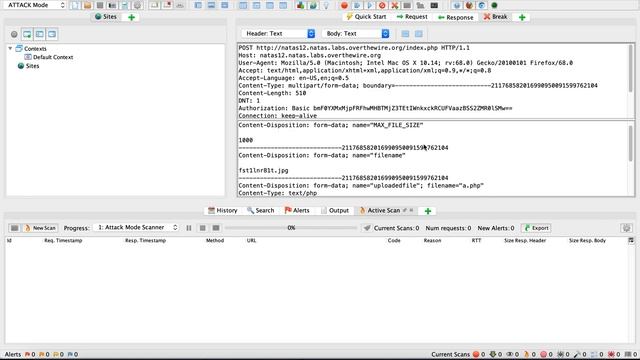The height and width of the screenshot is (360, 640).
Task: Click the red Set Break on all requests icon
Action: click(x=344, y=5)
